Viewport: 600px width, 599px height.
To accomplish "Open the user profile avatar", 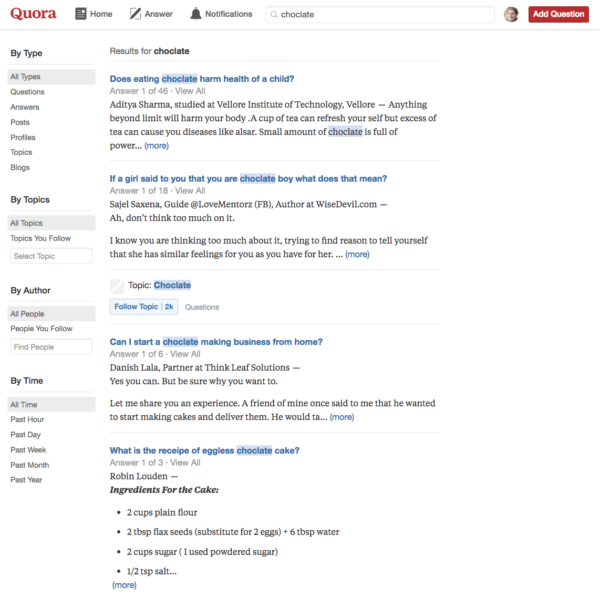I will point(511,15).
